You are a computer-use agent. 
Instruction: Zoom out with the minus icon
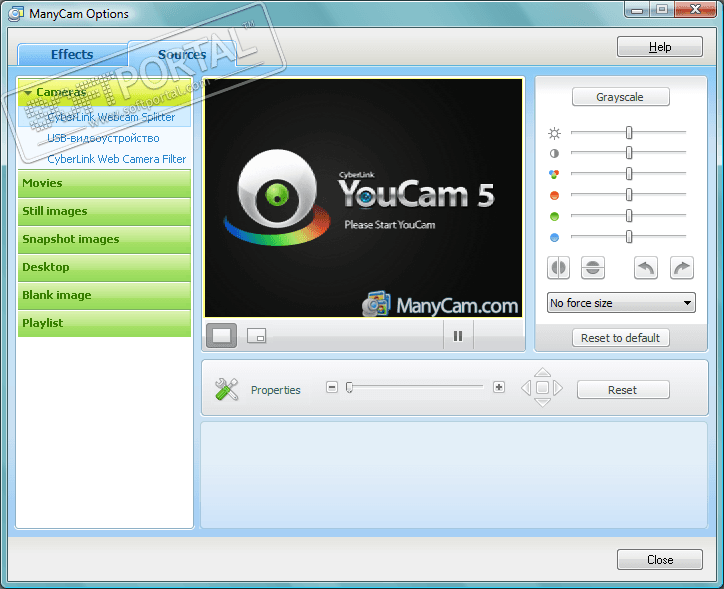[x=332, y=387]
